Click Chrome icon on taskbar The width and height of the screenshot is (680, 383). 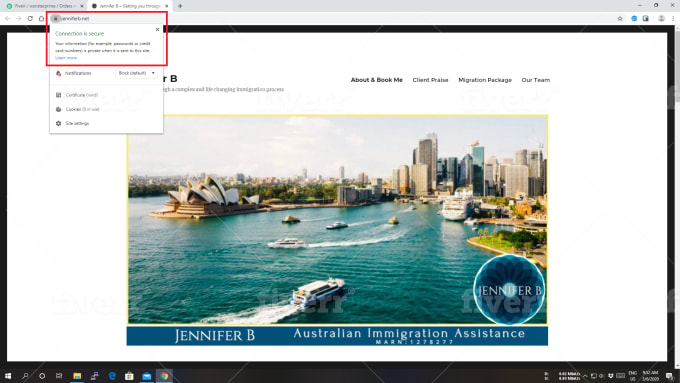click(164, 376)
